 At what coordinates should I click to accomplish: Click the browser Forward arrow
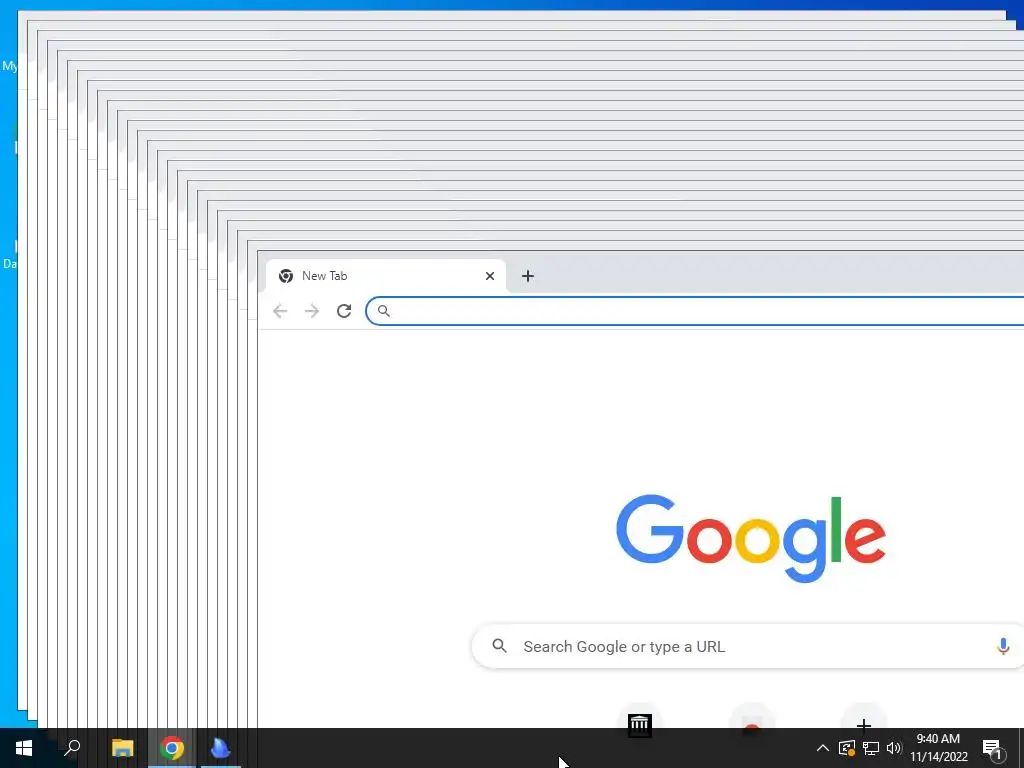(312, 311)
